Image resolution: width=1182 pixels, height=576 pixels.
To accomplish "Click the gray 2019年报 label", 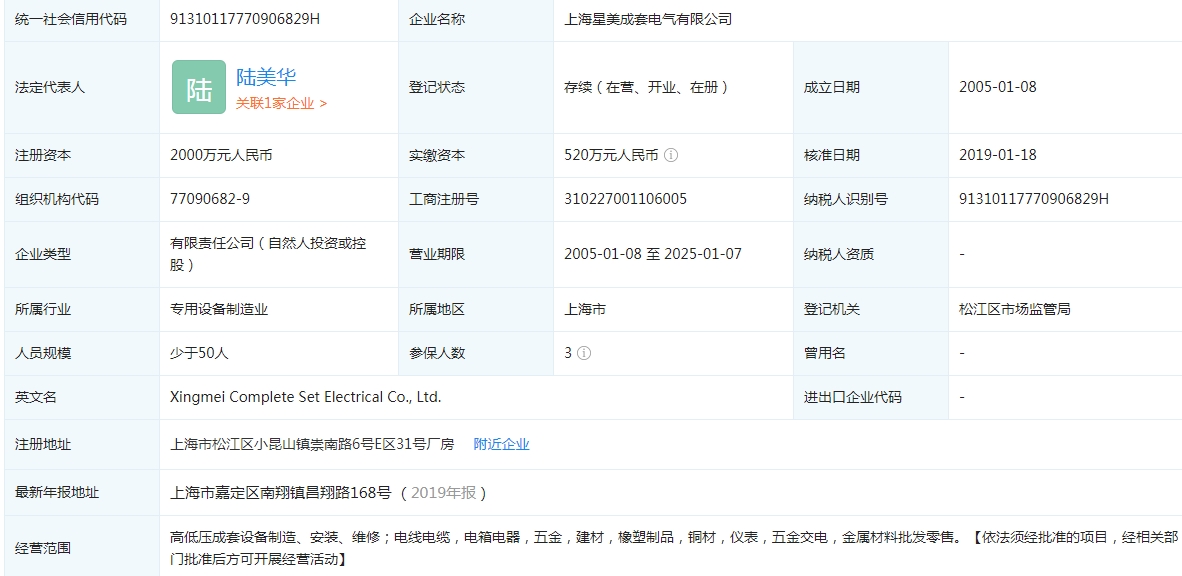I will tap(443, 492).
